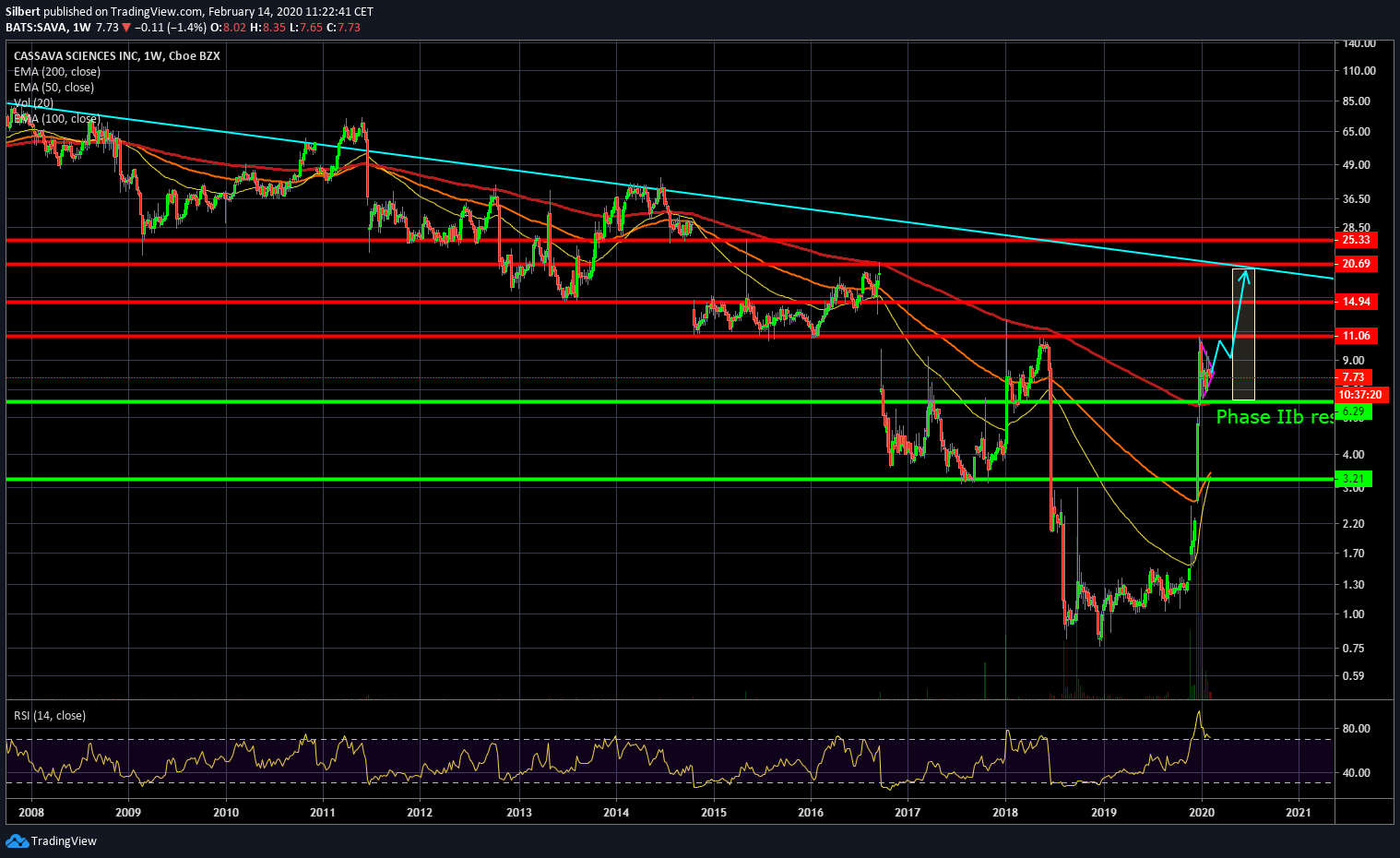Screen dimensions: 1400x858
Task: Click the 10:37:20 countdown label on price axis
Action: 1361,395
